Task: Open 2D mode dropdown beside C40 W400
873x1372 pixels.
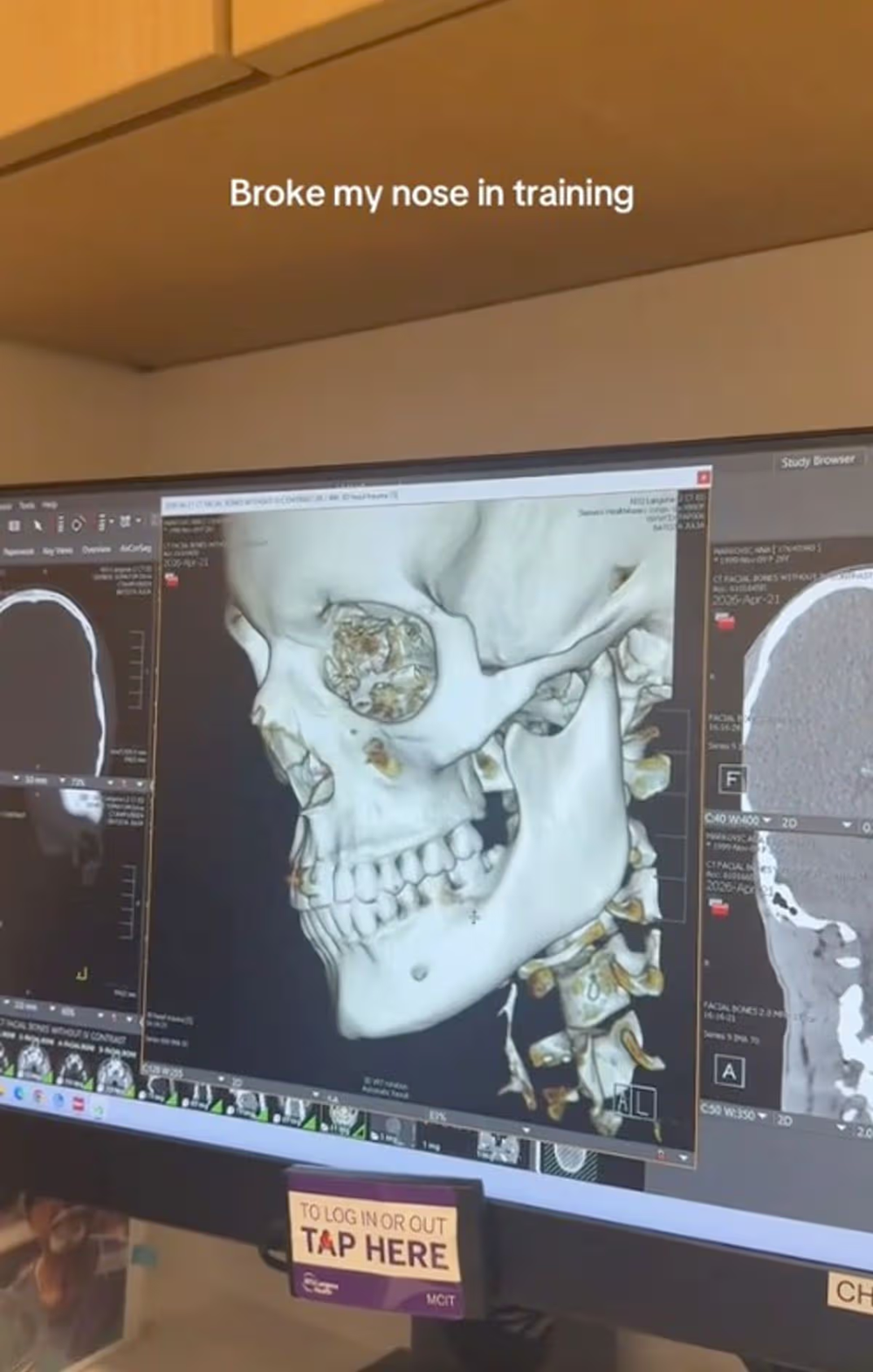Action: pyautogui.click(x=846, y=825)
